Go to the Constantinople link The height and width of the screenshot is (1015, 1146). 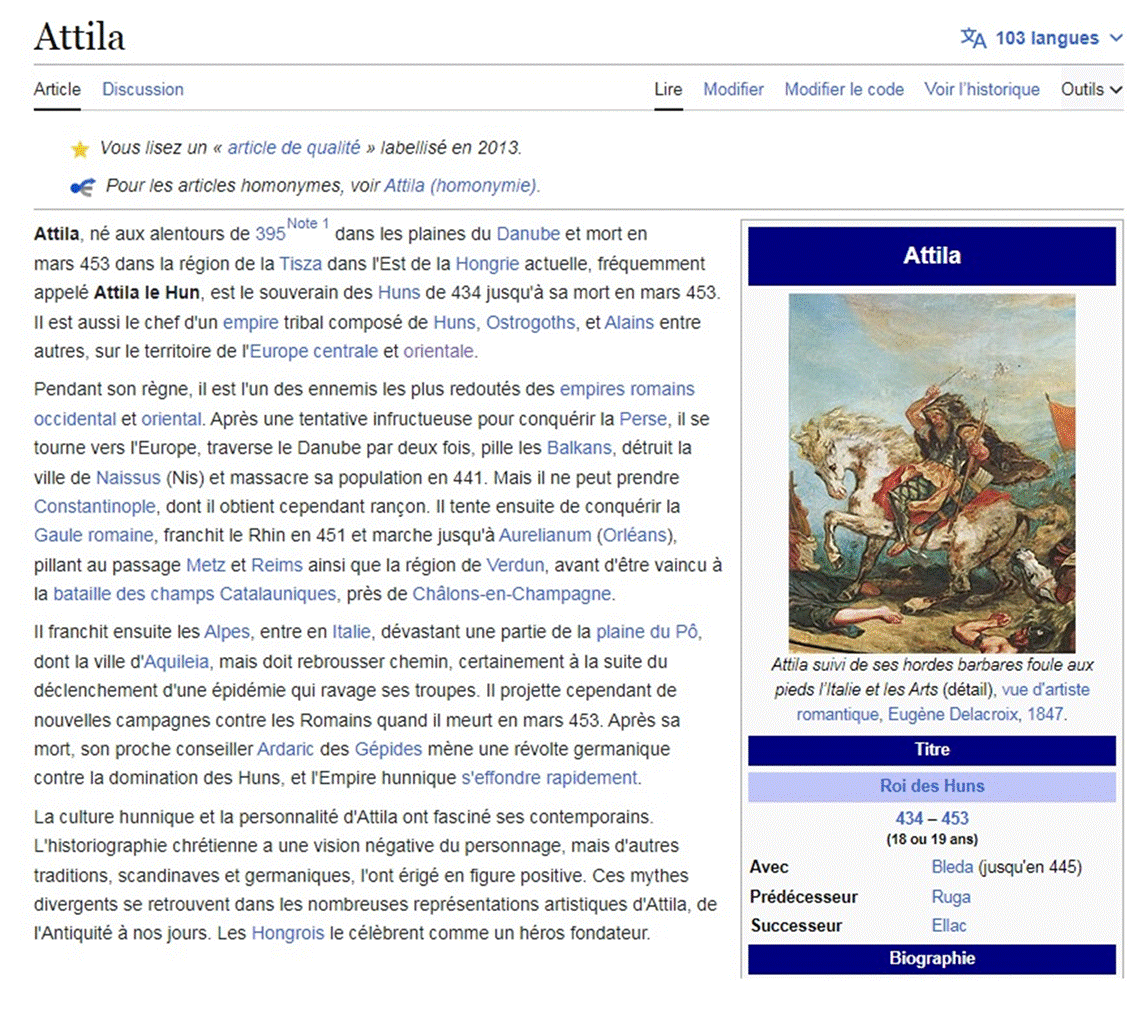(94, 506)
